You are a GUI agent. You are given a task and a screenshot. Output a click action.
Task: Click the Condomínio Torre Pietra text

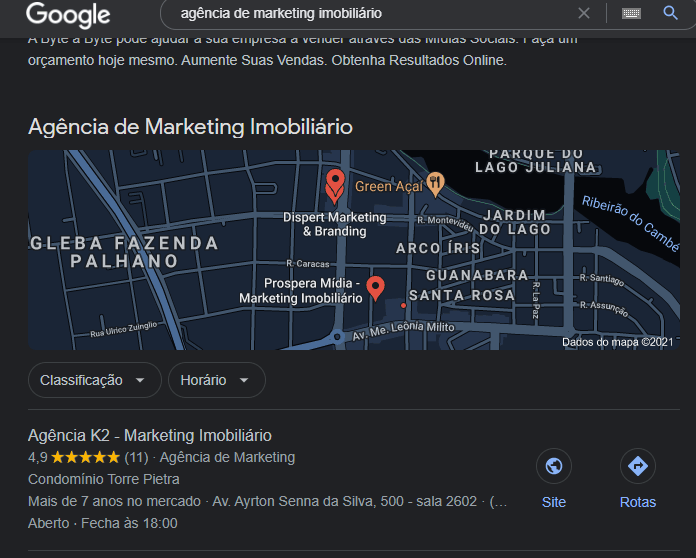click(104, 479)
